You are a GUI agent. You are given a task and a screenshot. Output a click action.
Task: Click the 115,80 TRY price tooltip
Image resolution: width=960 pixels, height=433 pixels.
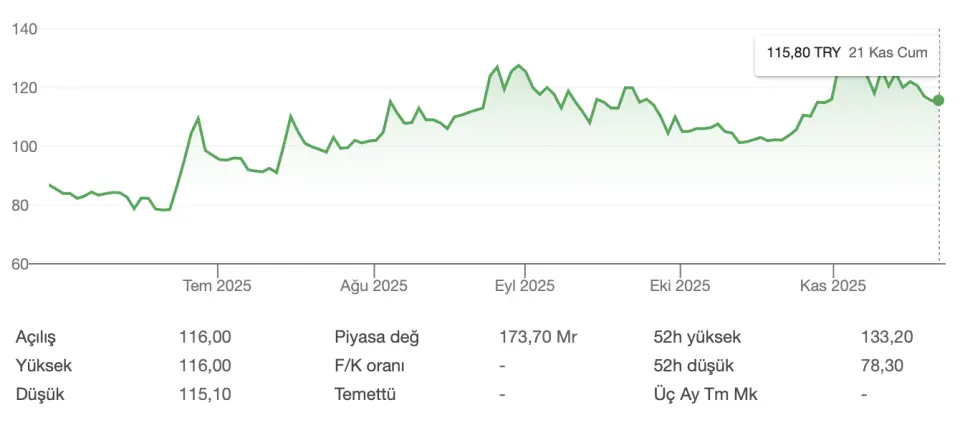tap(803, 53)
